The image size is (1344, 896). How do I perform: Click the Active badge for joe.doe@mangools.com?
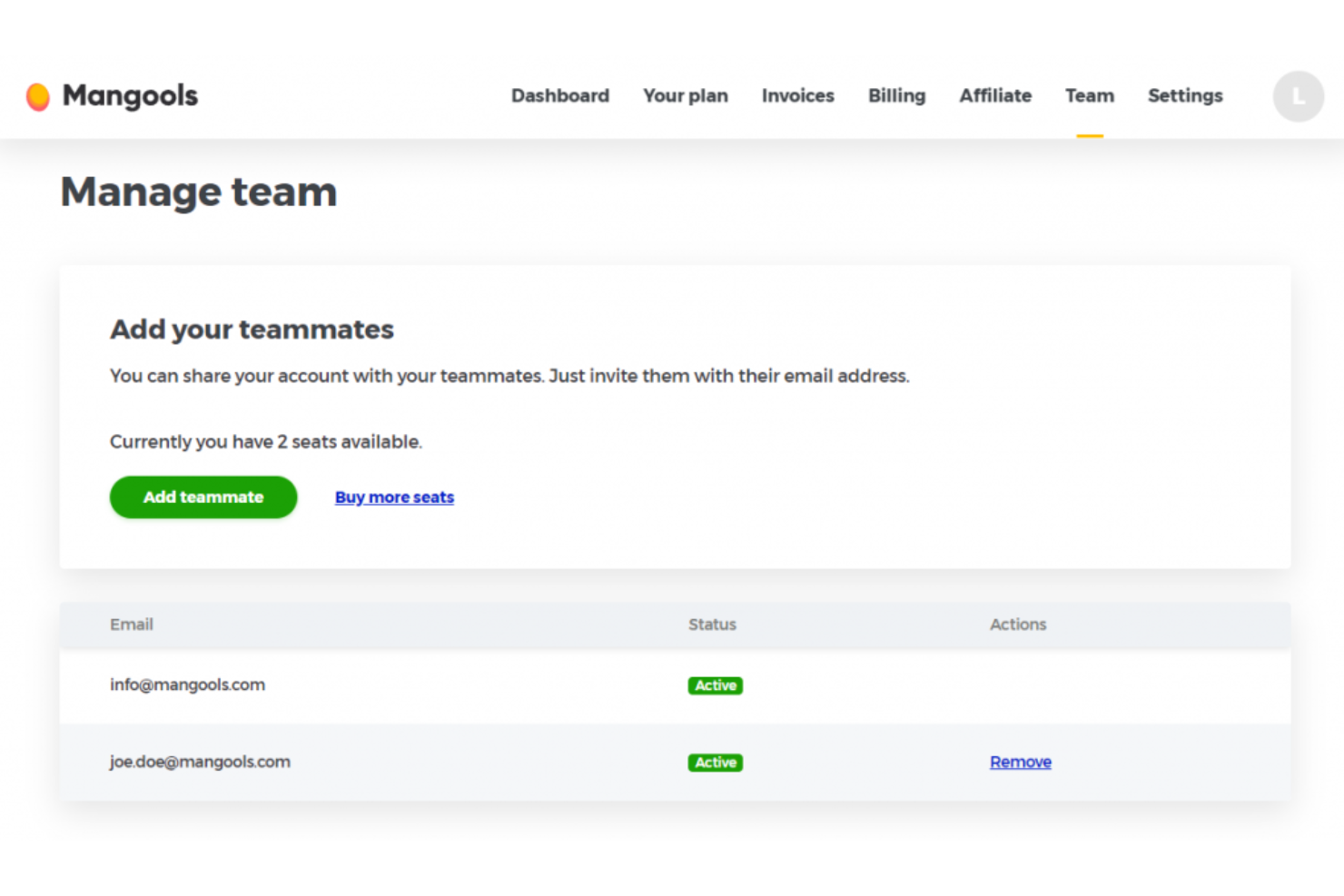point(715,763)
